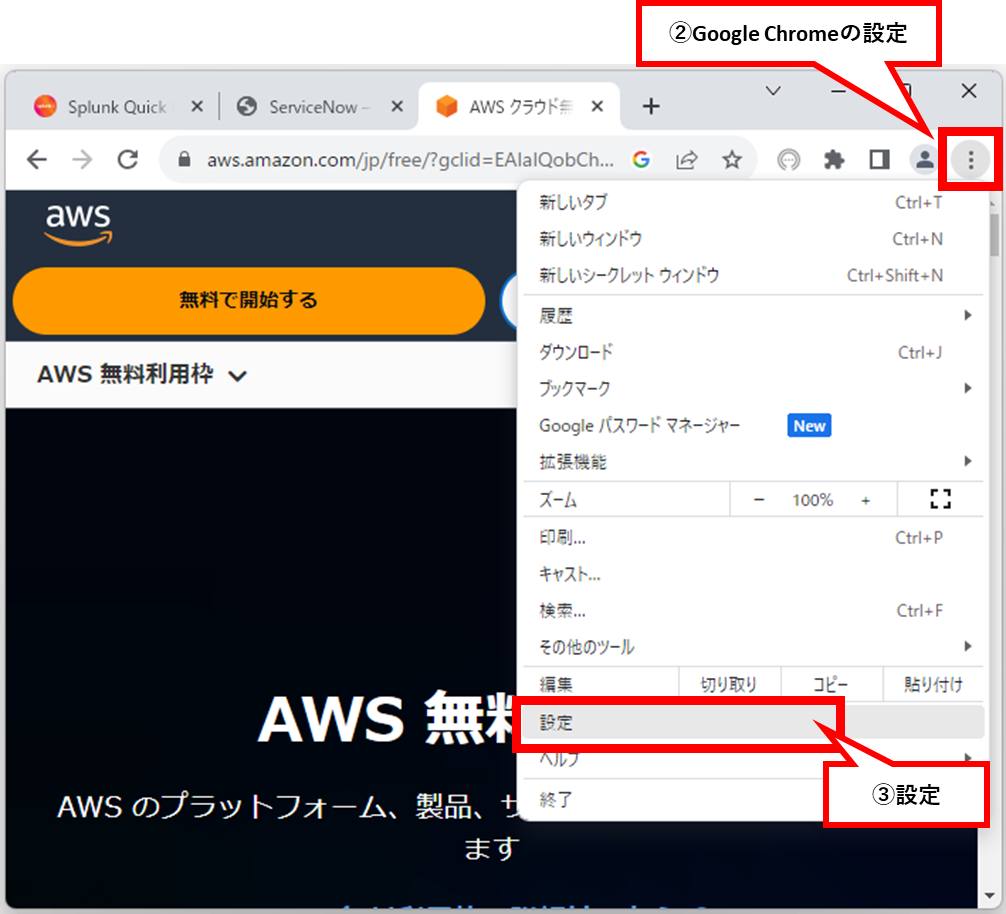
Task: Close the Splunk Quick tab
Action: click(x=197, y=106)
